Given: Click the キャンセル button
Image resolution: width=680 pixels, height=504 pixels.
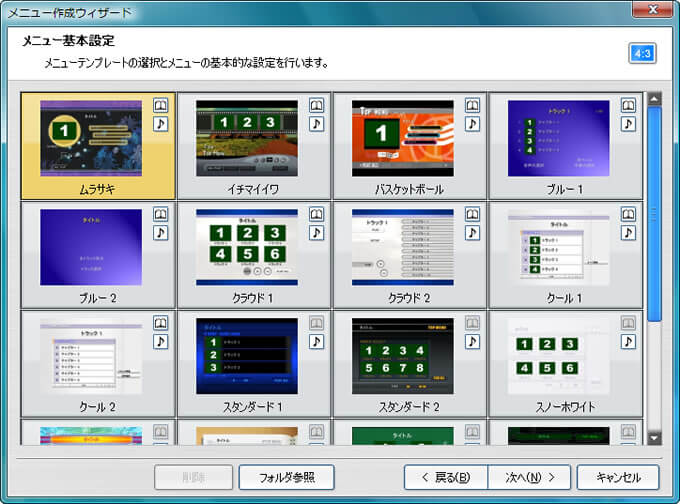Looking at the screenshot, I should 617,477.
